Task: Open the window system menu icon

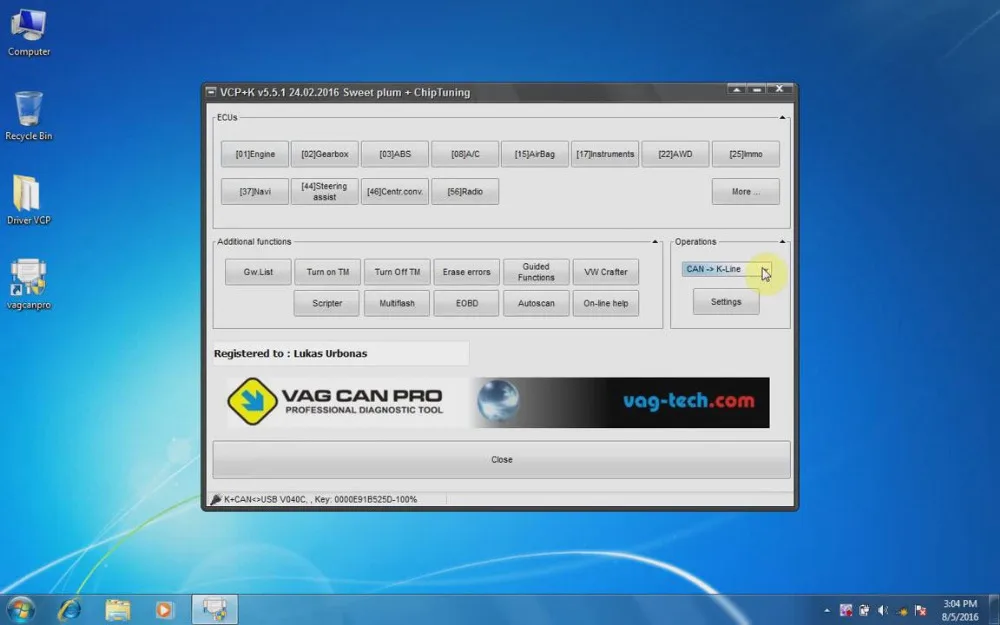Action: coord(210,92)
